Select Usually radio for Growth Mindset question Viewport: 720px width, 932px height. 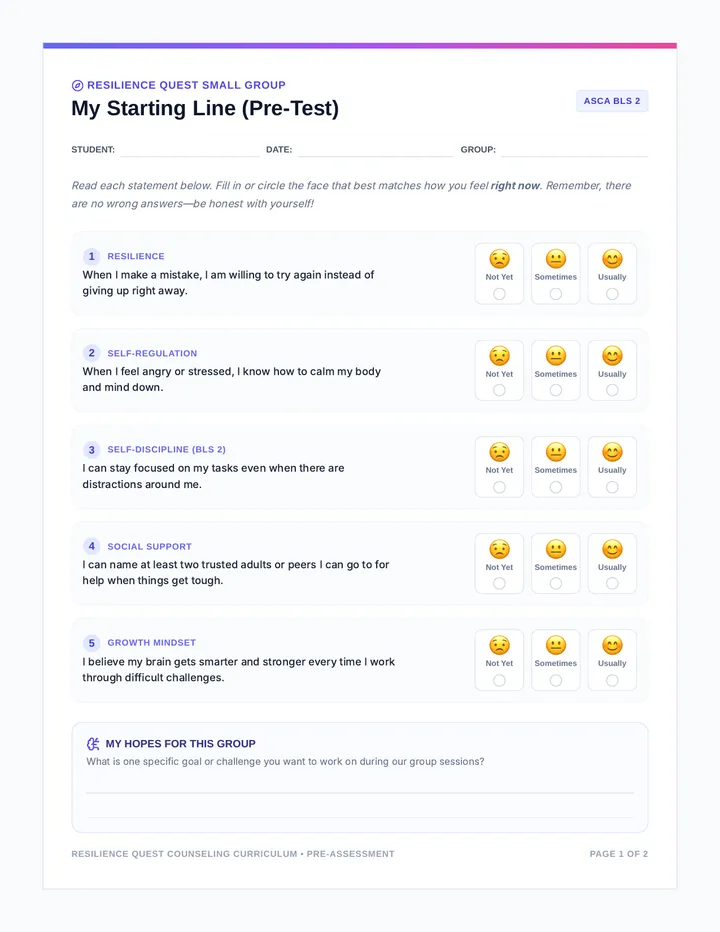tap(612, 680)
